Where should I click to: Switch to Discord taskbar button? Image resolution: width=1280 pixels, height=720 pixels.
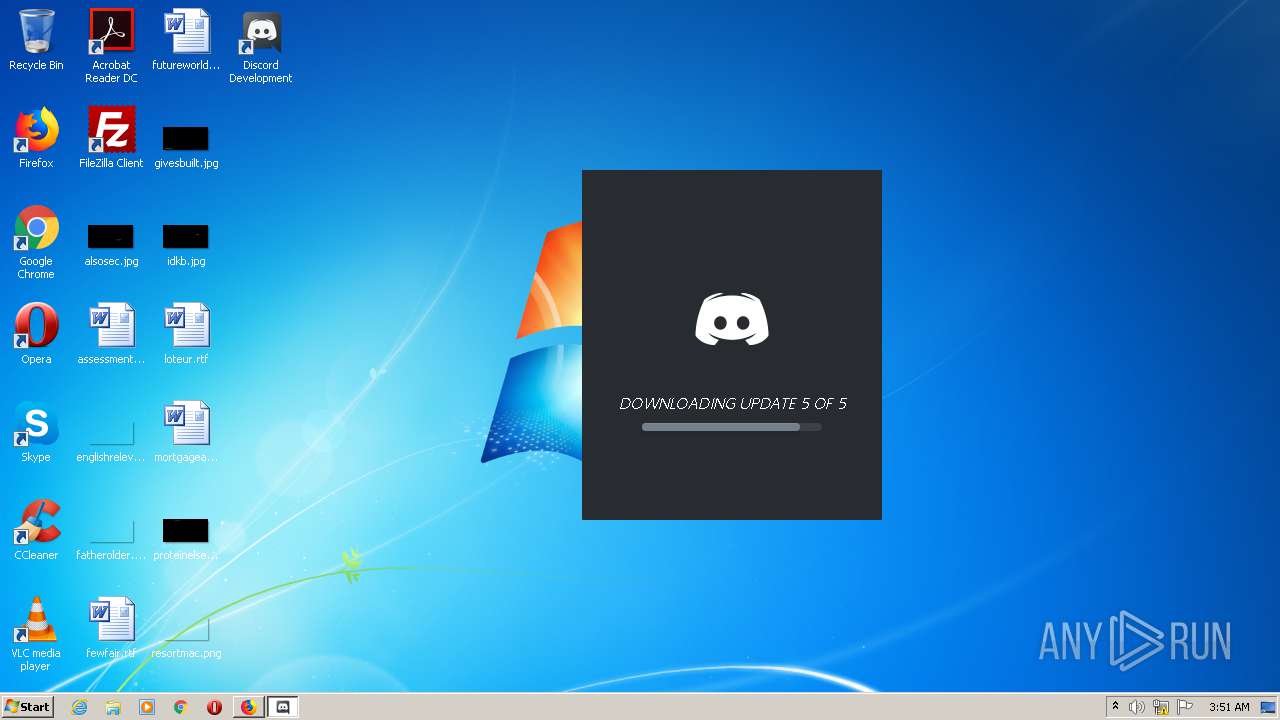(283, 707)
